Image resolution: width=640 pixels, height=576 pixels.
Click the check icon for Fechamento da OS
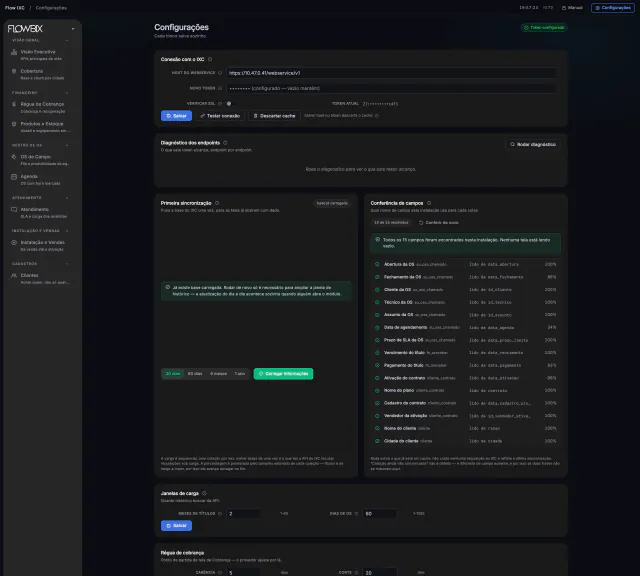pos(377,277)
